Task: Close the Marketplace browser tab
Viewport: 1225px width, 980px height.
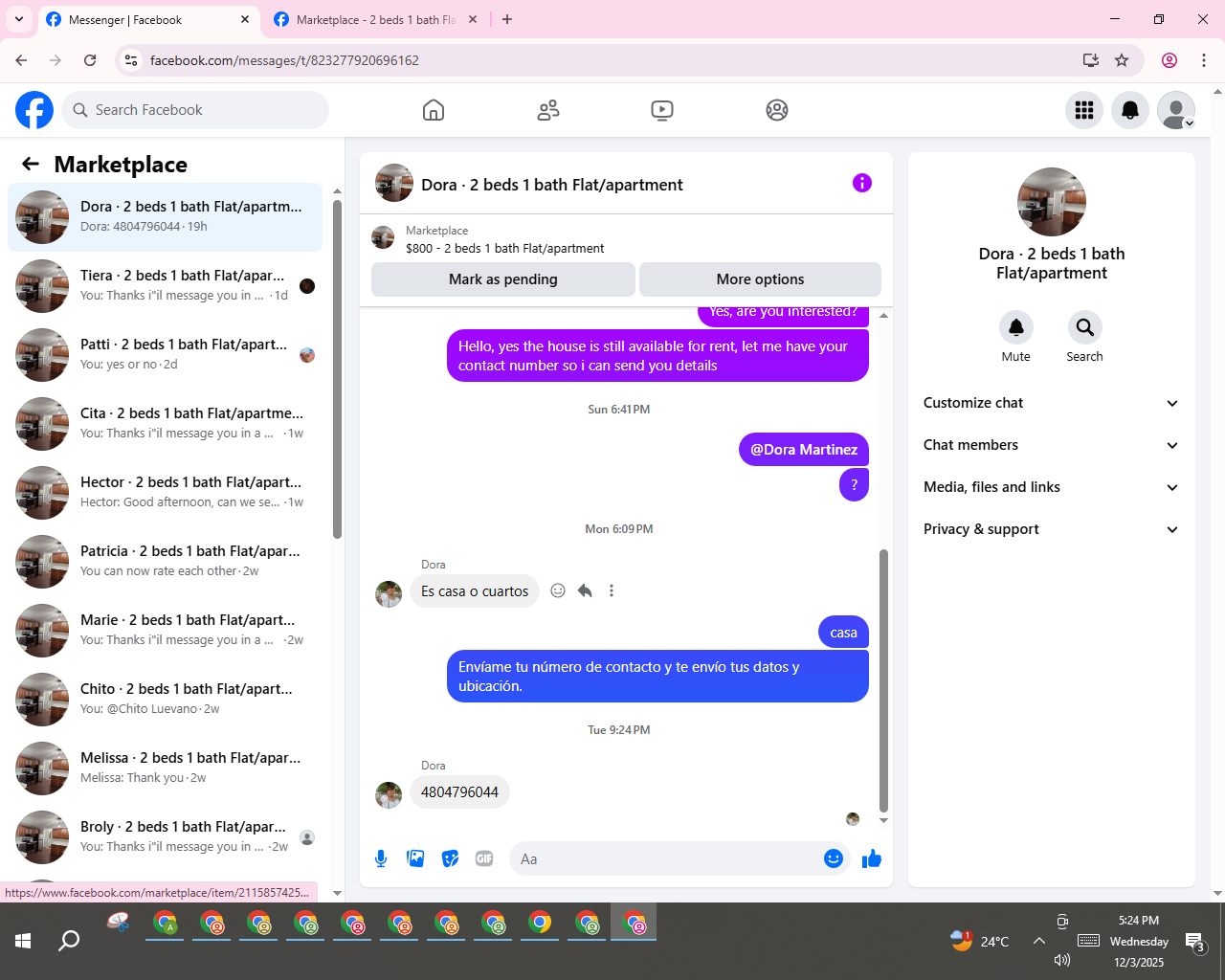Action: pos(473,19)
